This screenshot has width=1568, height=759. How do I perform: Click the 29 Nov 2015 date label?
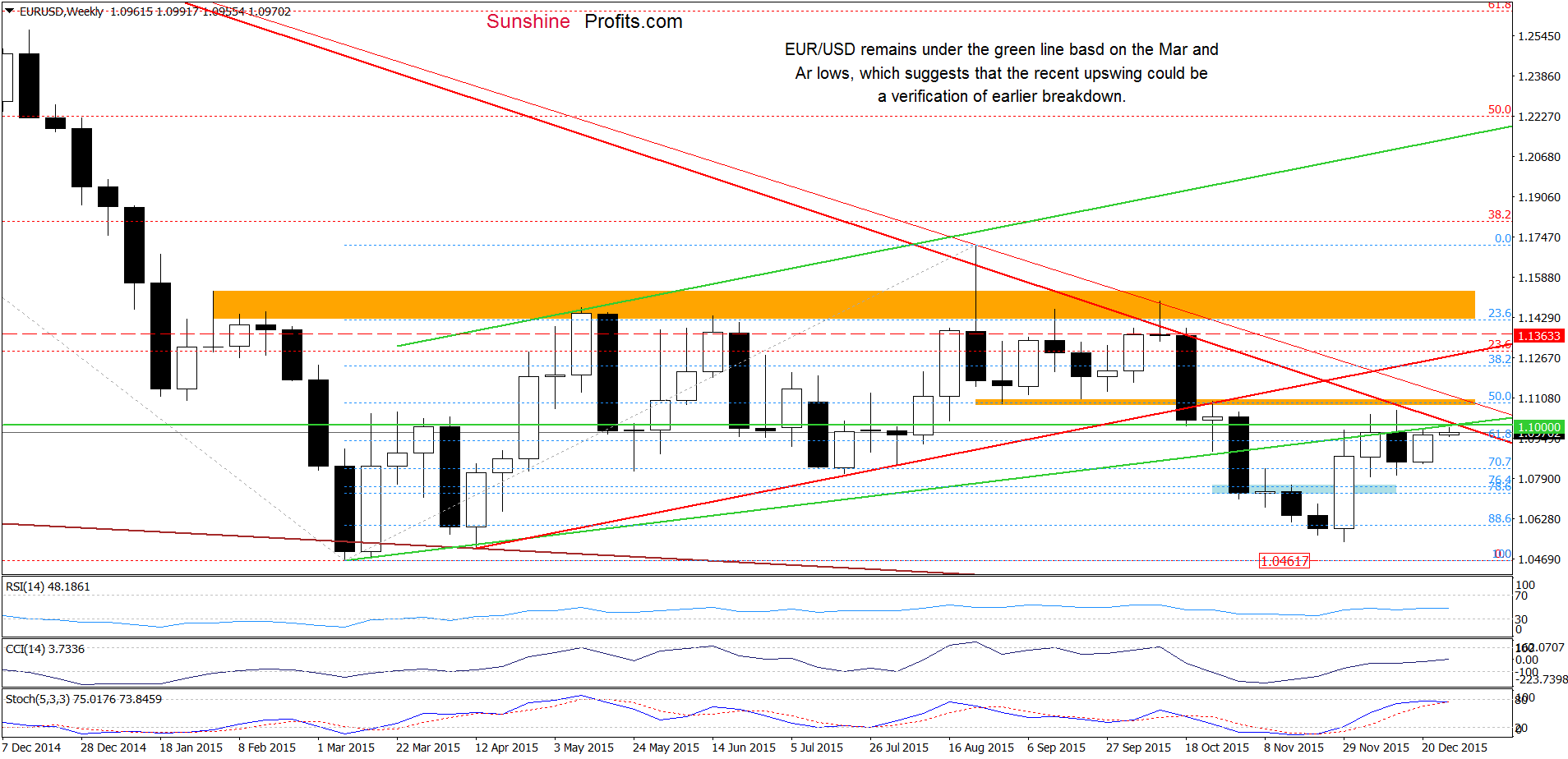point(1376,747)
